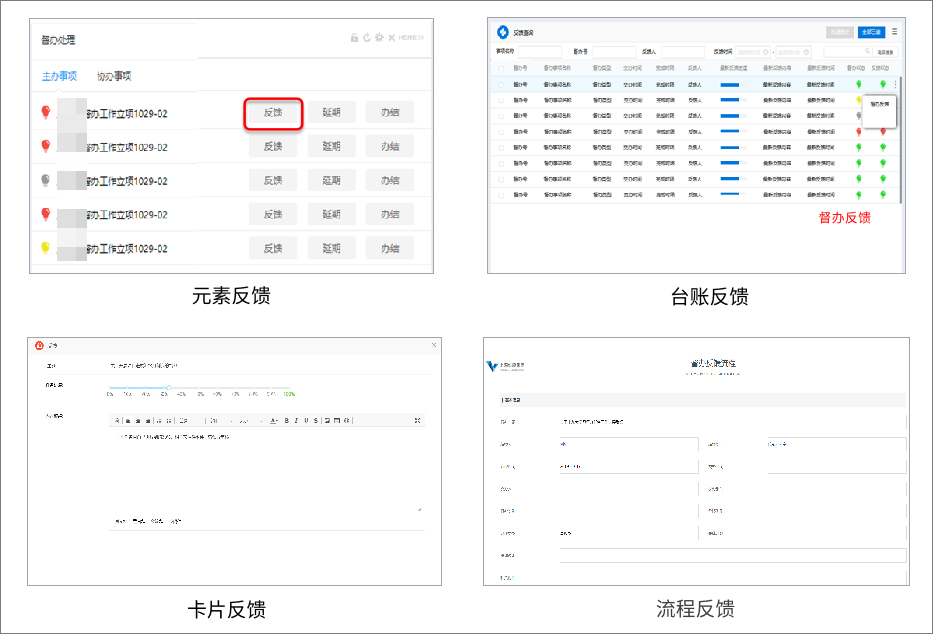Click 反馈 in the gray-bulb row
Screen dimensions: 933x634
coord(273,180)
